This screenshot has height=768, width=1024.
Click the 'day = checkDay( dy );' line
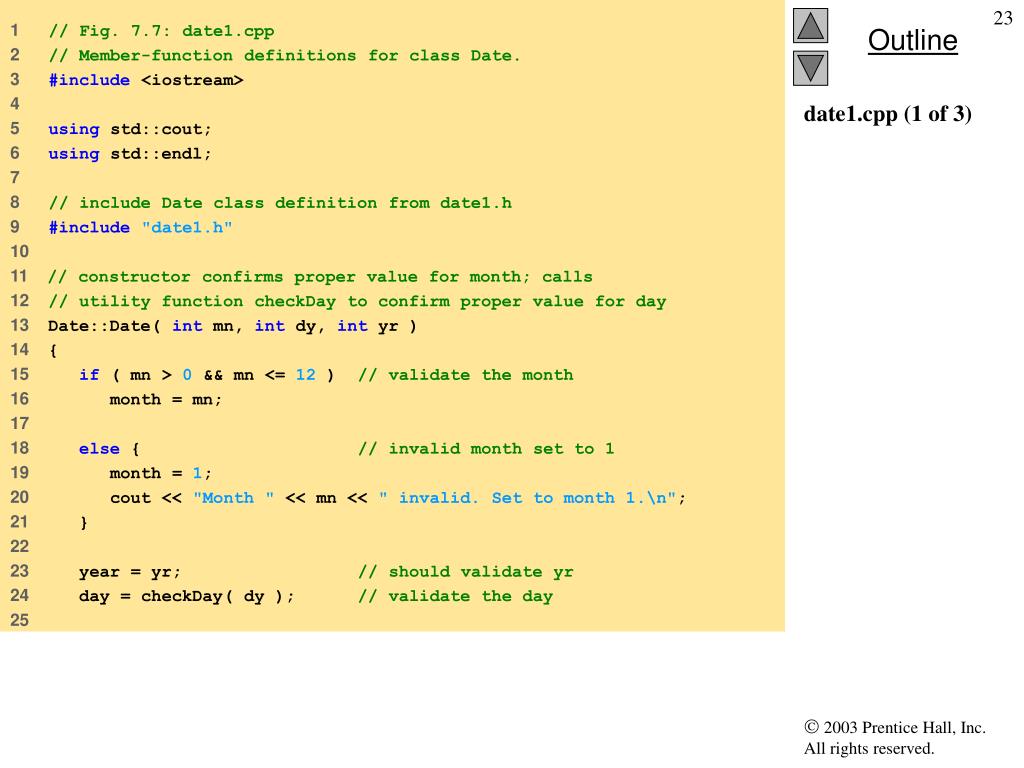pos(187,596)
